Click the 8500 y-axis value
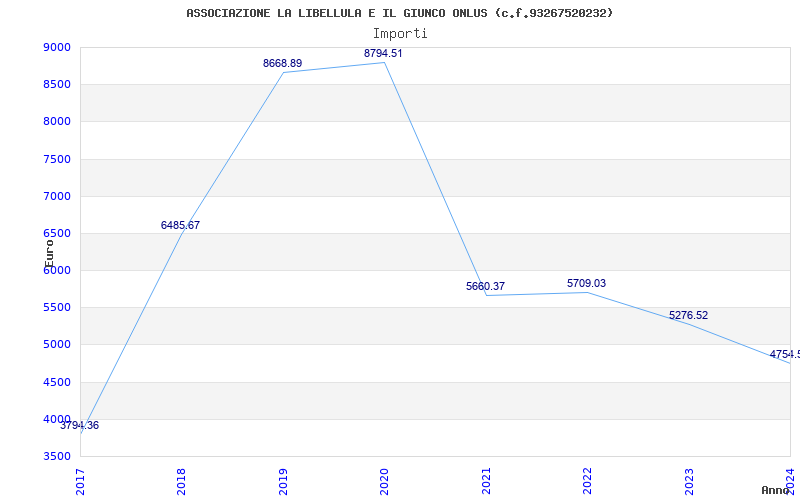The height and width of the screenshot is (500, 800). pos(57,85)
